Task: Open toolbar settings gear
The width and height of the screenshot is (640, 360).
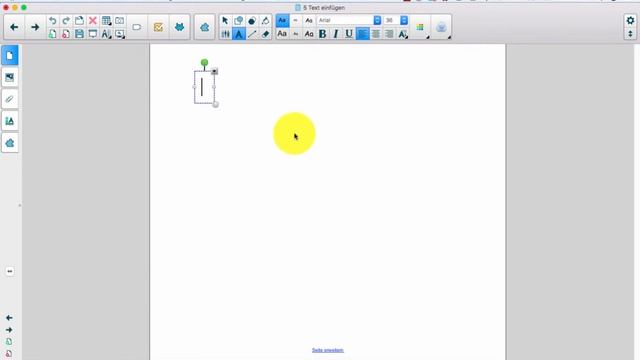Action: click(630, 20)
